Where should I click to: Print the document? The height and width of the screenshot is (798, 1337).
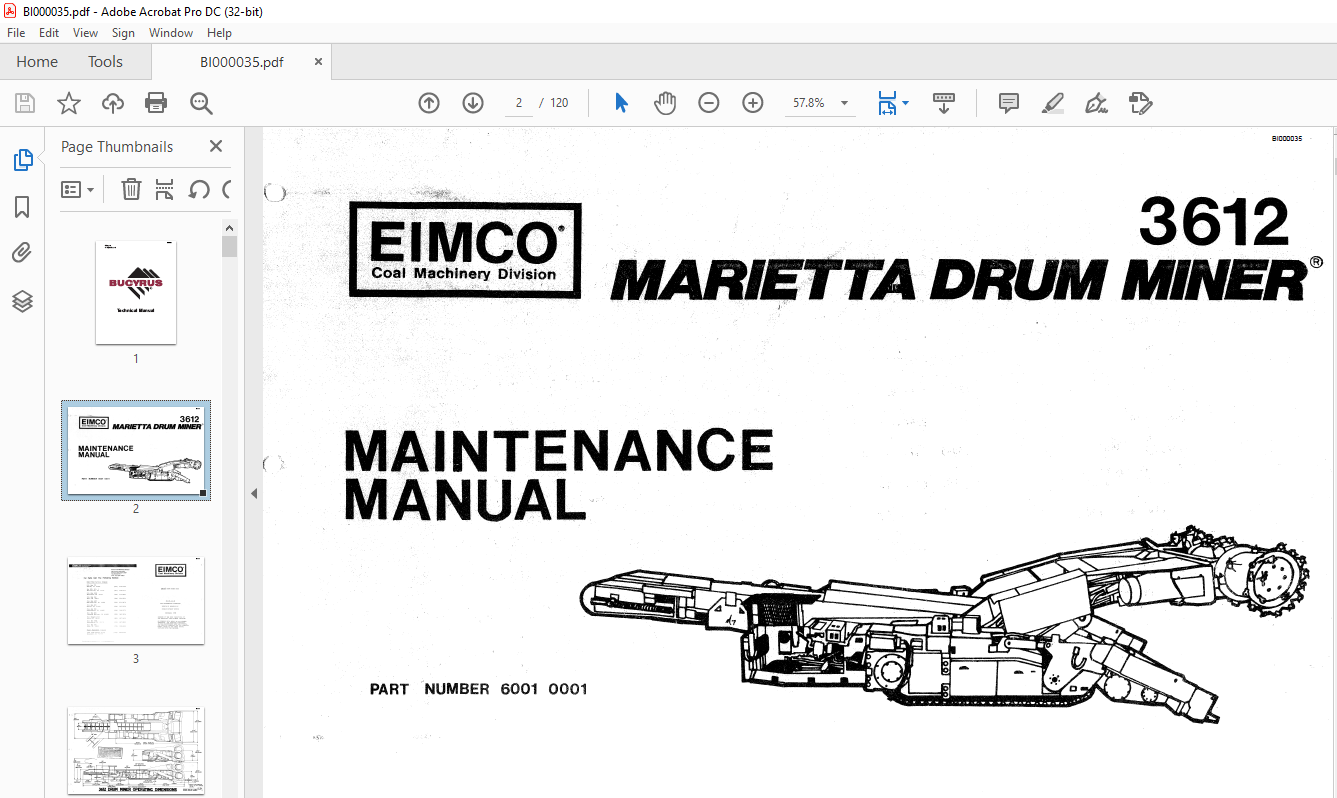coord(156,103)
